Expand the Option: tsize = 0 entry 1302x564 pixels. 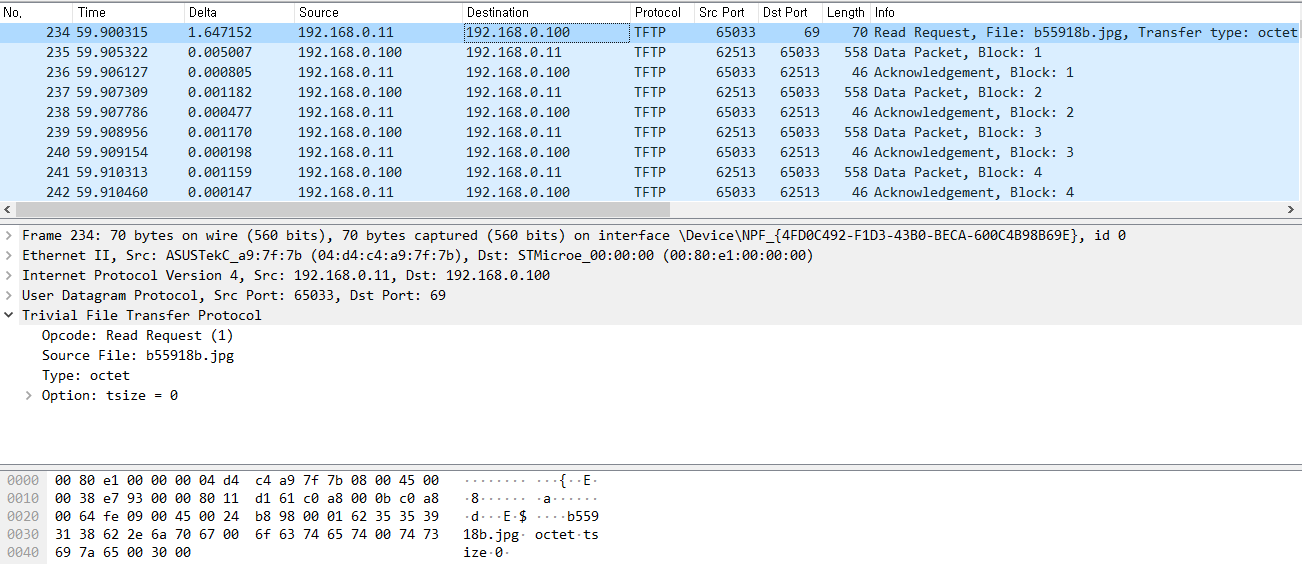[x=29, y=395]
